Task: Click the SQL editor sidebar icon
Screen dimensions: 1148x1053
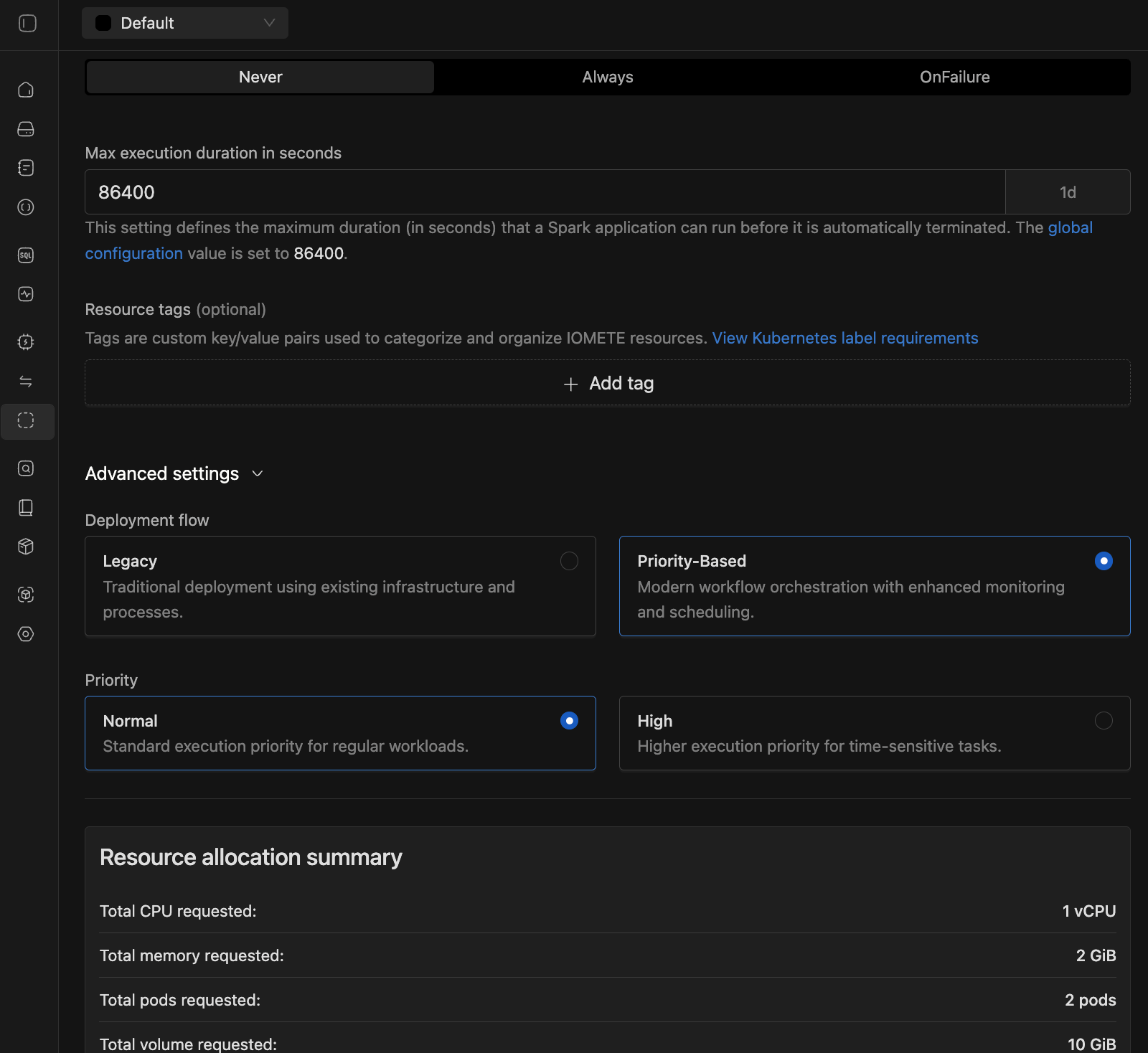Action: [x=26, y=255]
